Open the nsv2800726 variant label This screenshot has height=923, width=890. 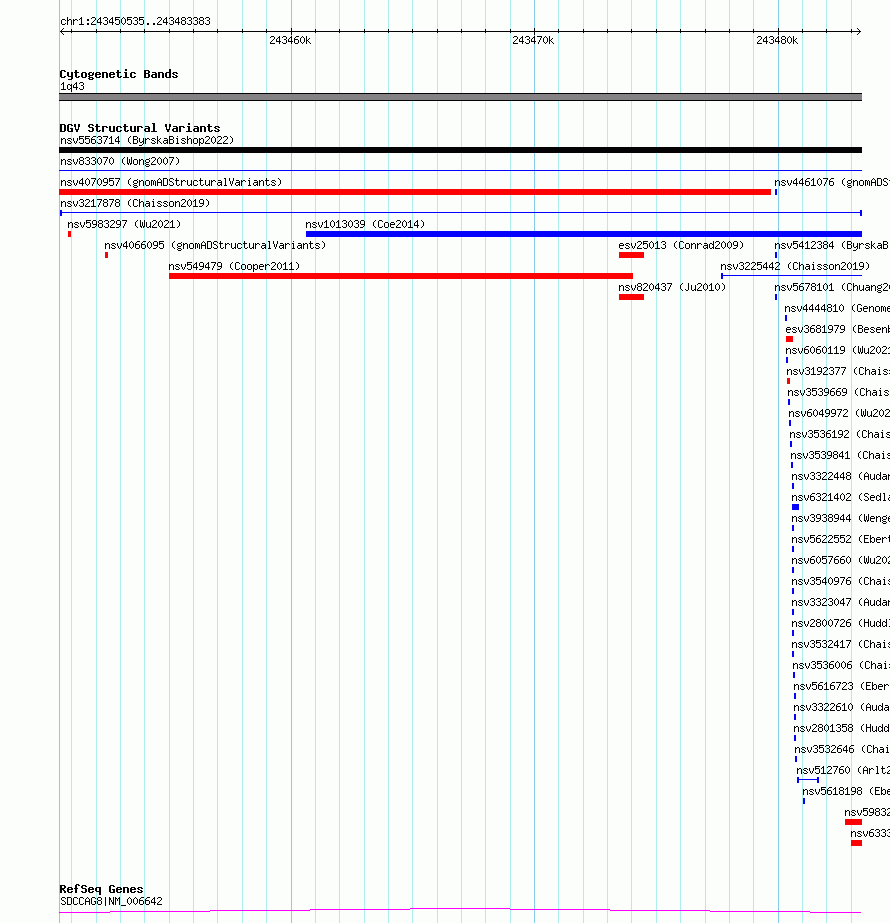[841, 623]
